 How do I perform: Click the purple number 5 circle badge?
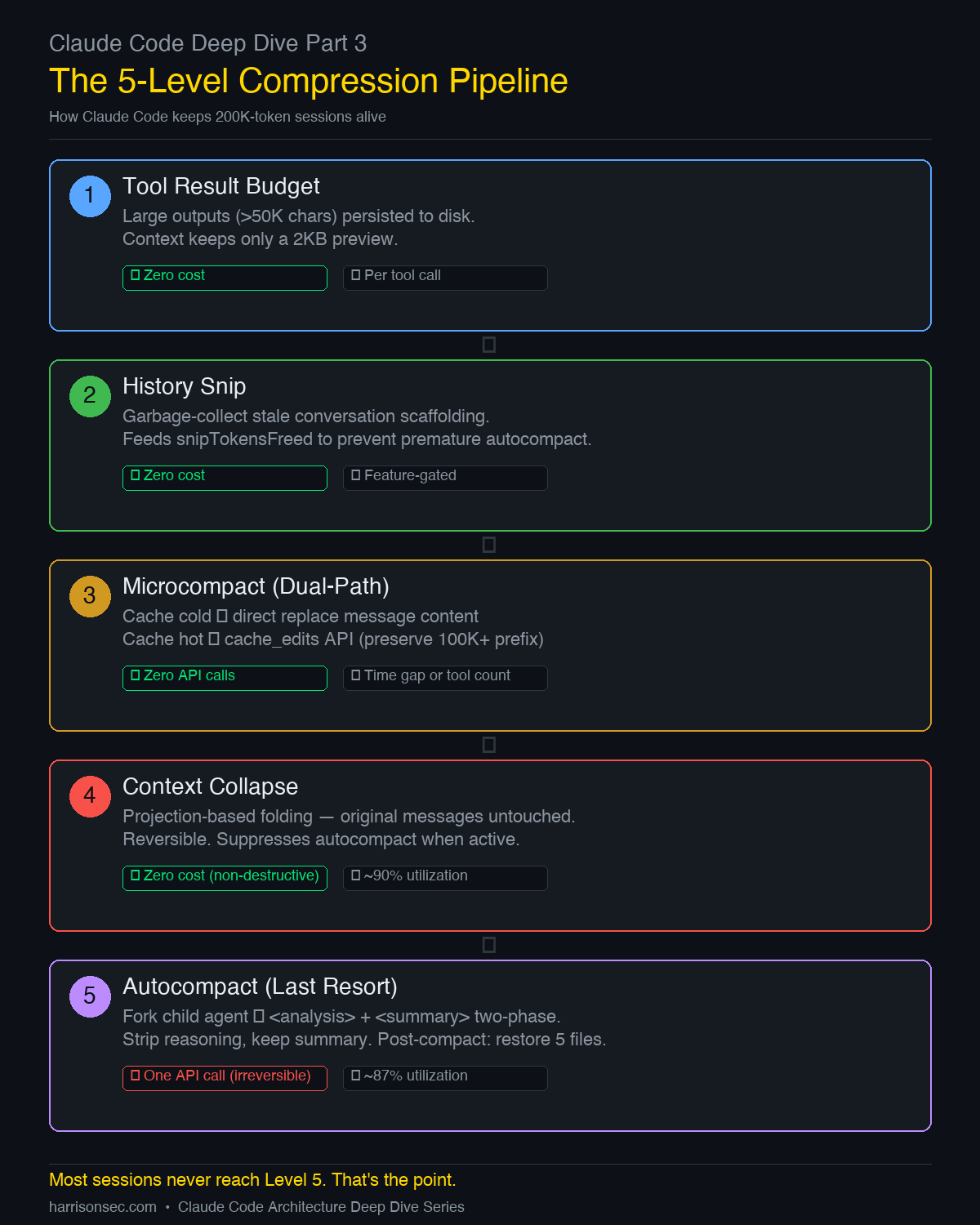click(90, 996)
